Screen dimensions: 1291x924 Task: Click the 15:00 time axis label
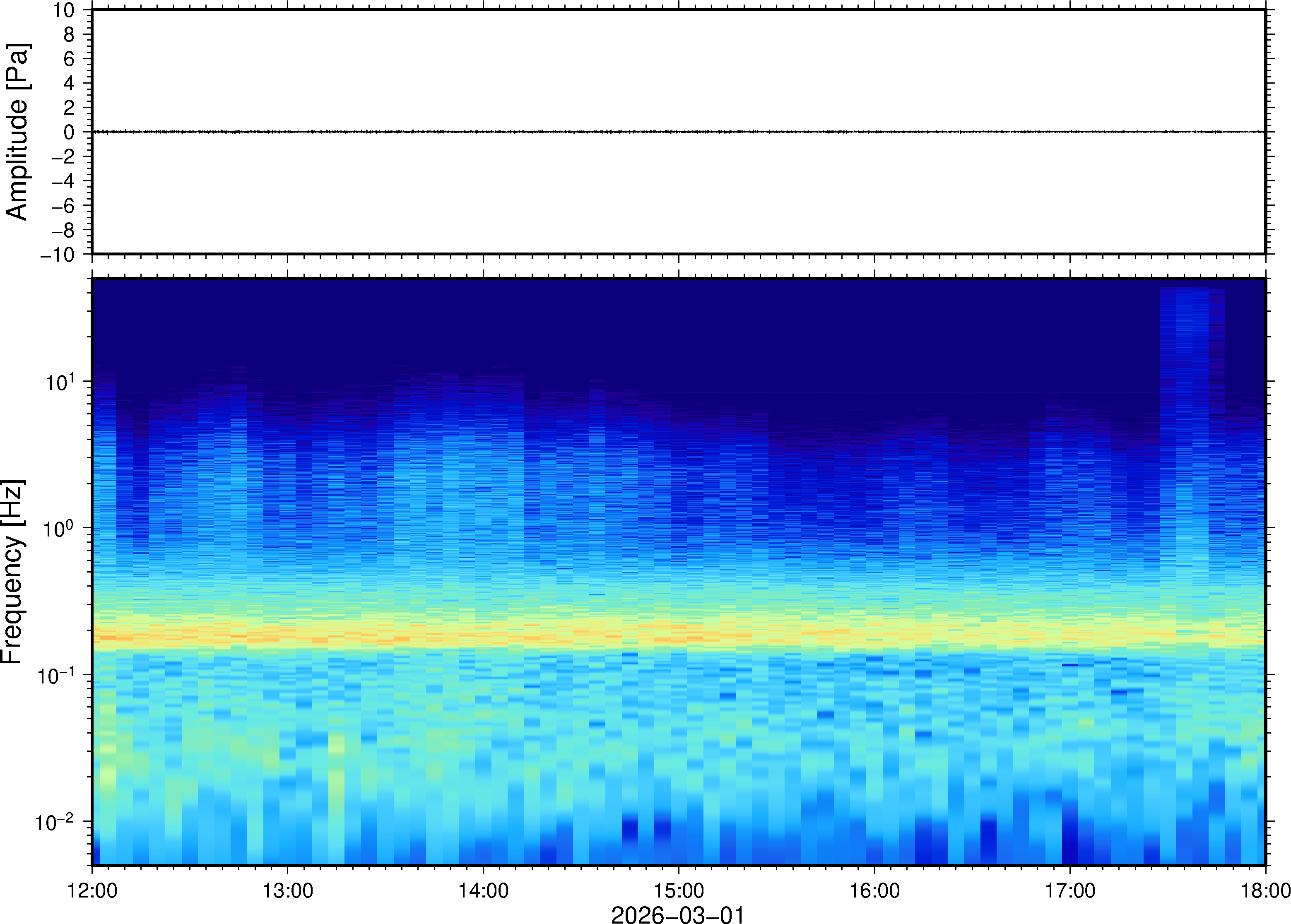(678, 890)
